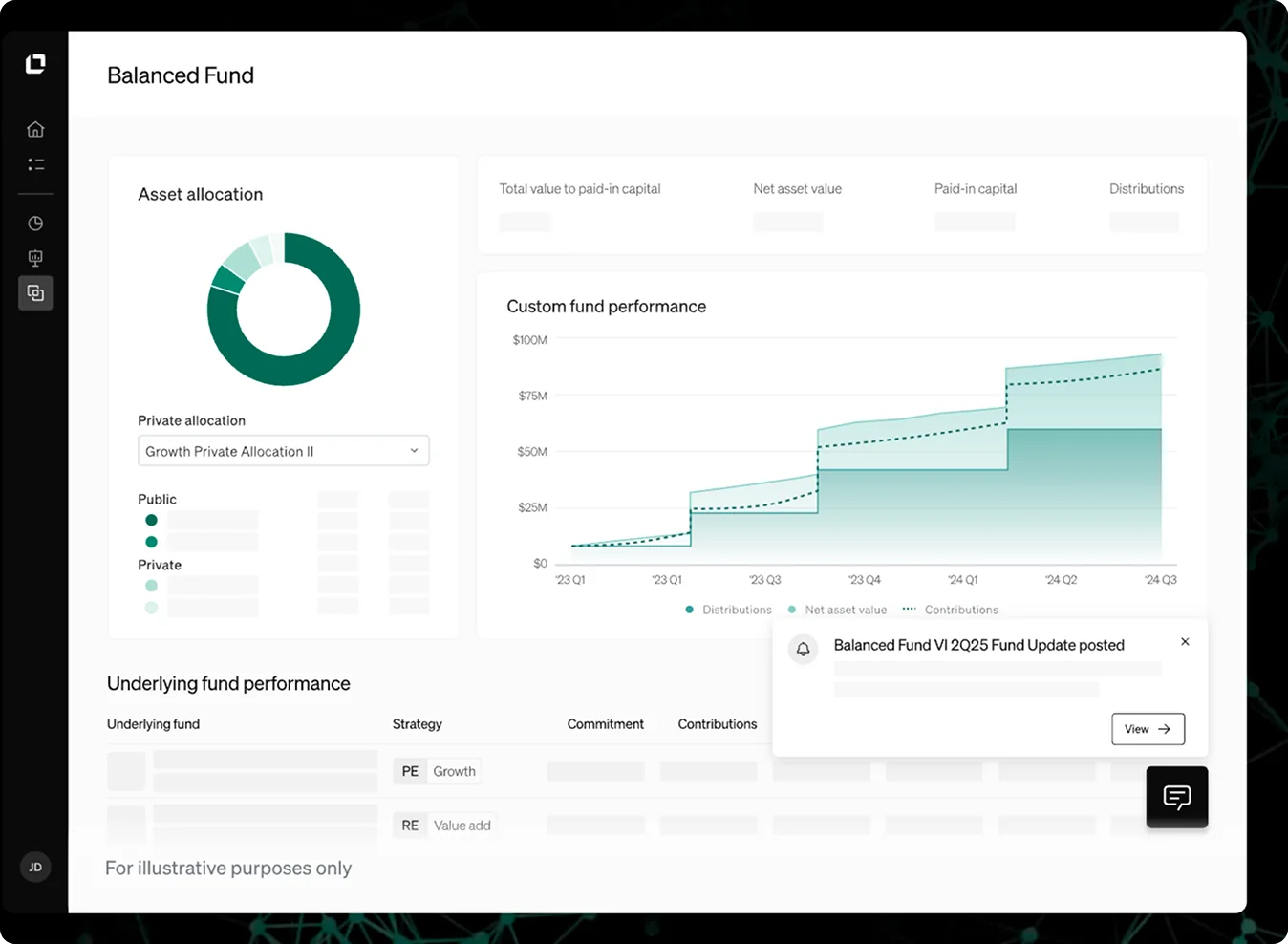Open the presentation board sidebar icon
Image resolution: width=1288 pixels, height=944 pixels.
pyautogui.click(x=35, y=258)
